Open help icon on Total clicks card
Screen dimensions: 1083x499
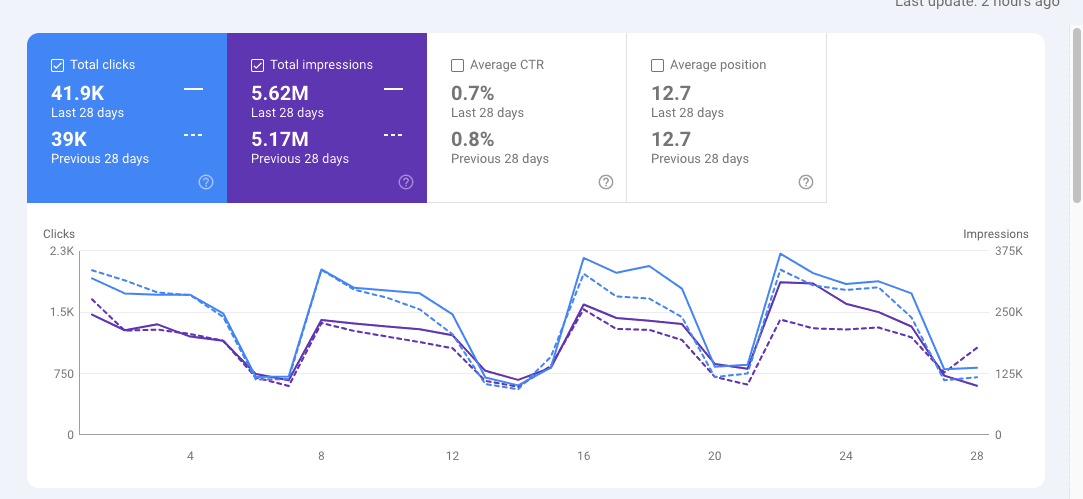pos(206,182)
